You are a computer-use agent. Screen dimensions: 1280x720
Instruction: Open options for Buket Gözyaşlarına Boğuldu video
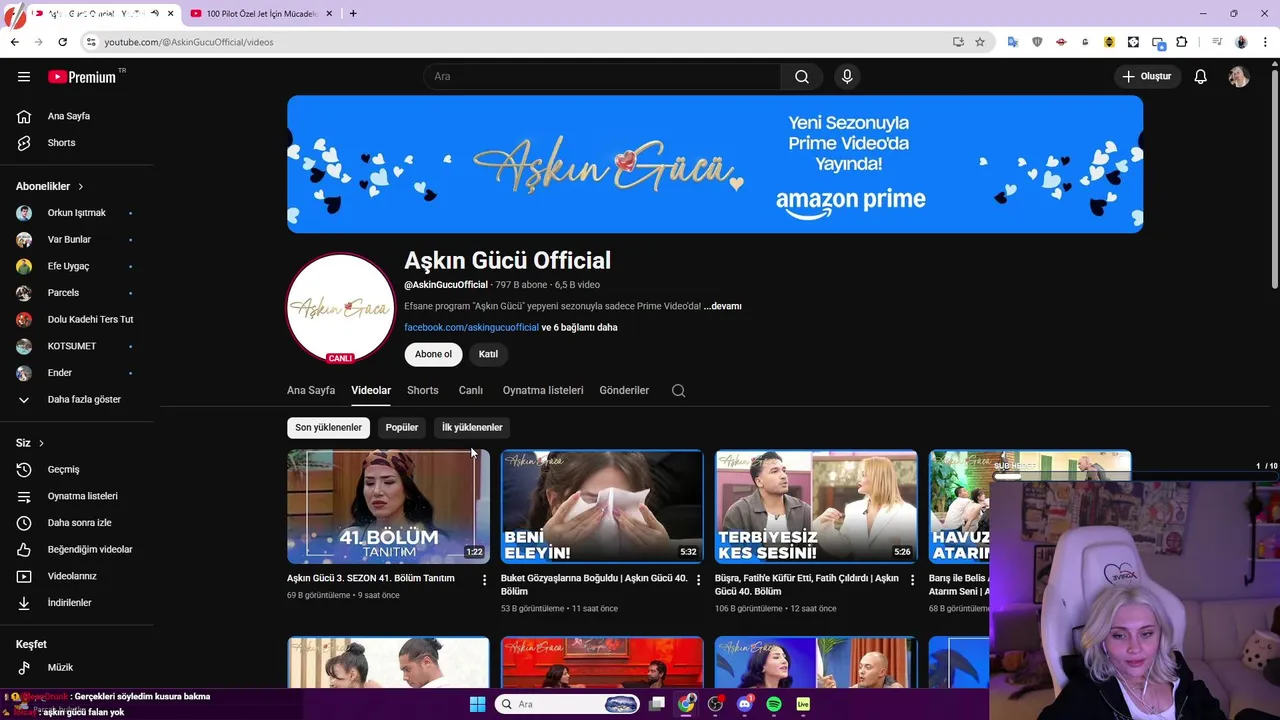698,580
